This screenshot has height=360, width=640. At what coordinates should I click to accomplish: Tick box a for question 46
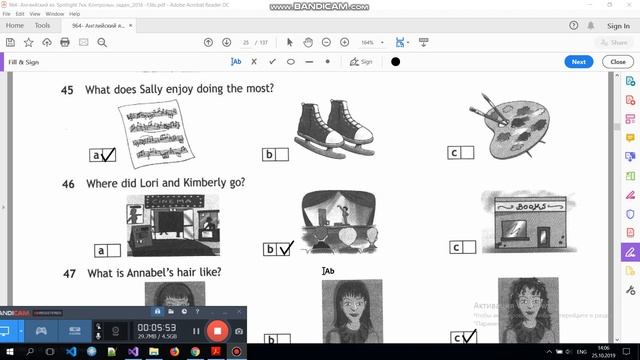tap(114, 250)
